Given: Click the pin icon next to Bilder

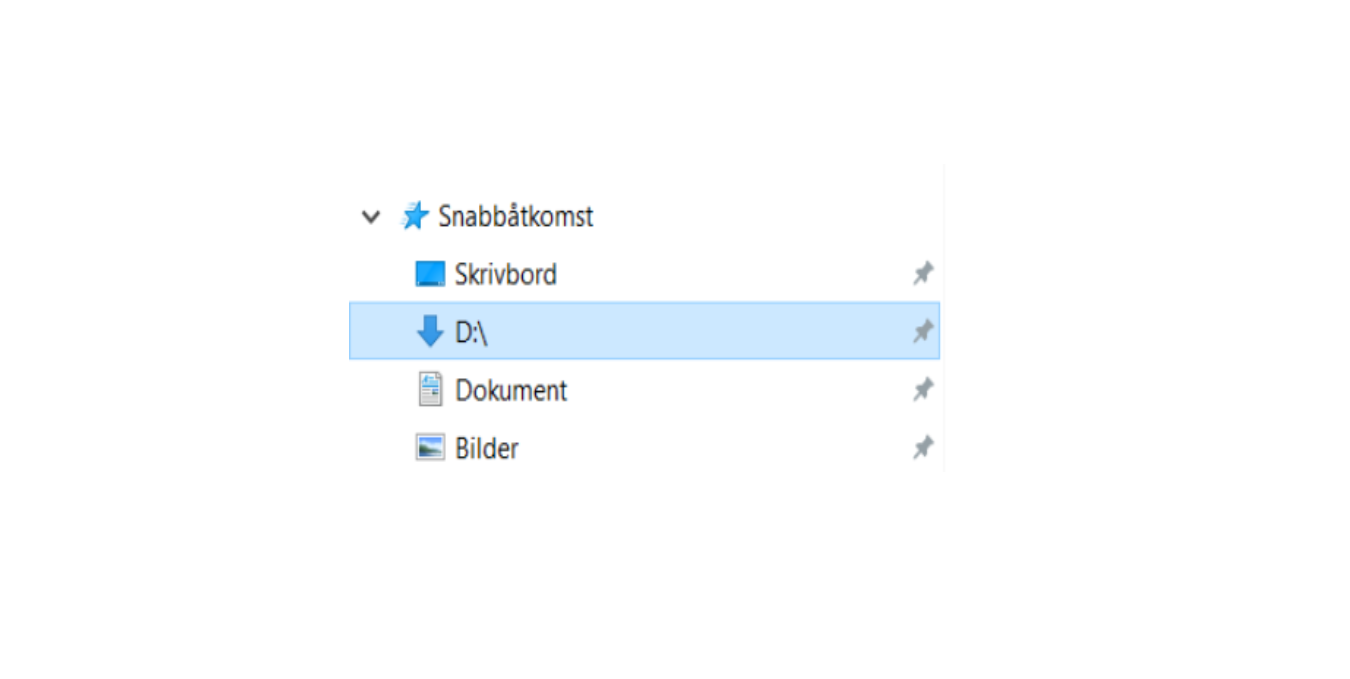Looking at the screenshot, I should (922, 447).
